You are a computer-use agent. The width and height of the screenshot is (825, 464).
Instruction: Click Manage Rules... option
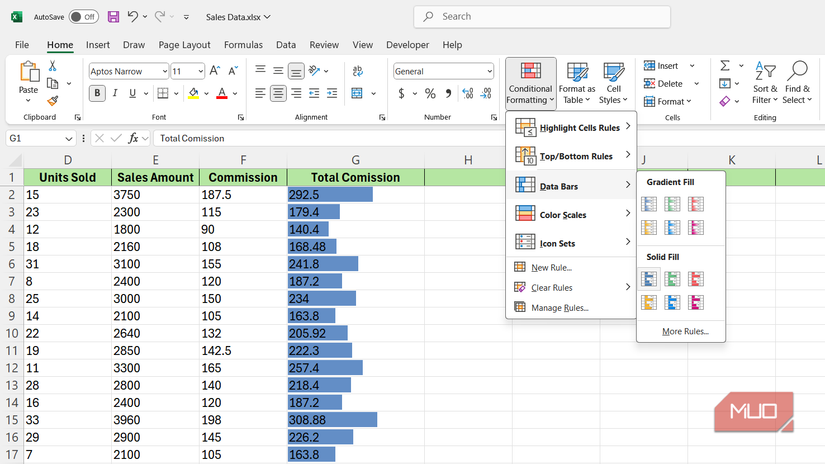pos(559,308)
